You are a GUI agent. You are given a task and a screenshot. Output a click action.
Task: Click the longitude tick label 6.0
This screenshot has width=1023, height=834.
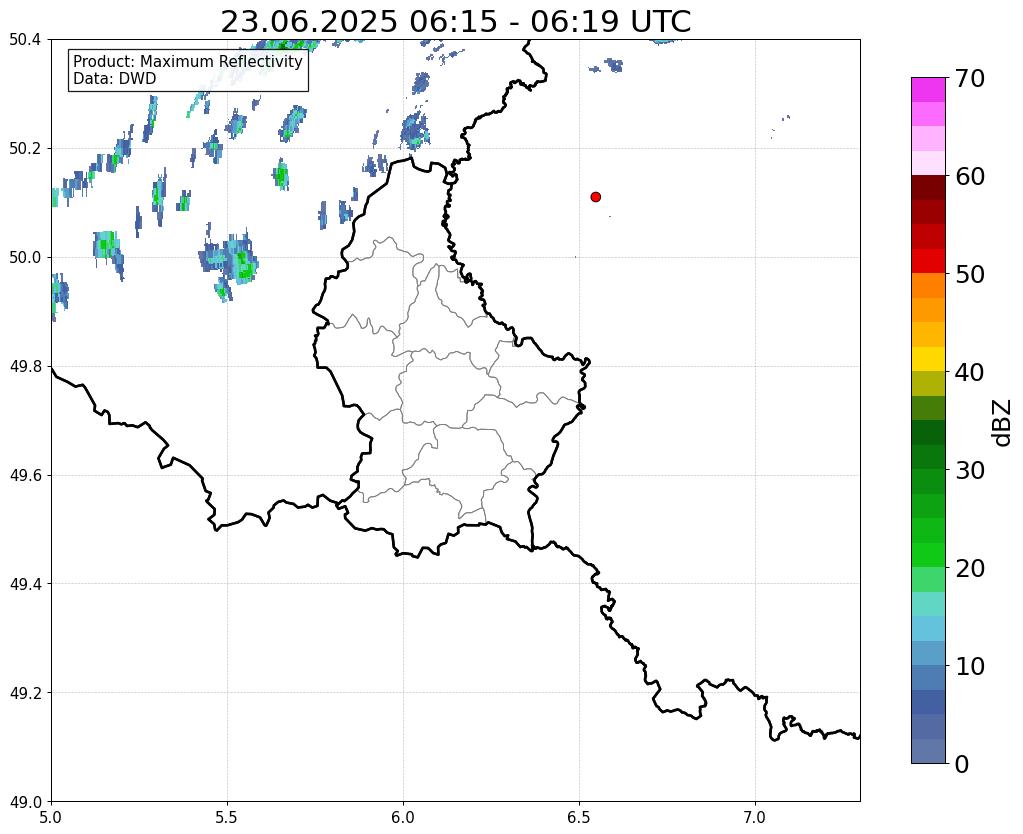pyautogui.click(x=403, y=817)
